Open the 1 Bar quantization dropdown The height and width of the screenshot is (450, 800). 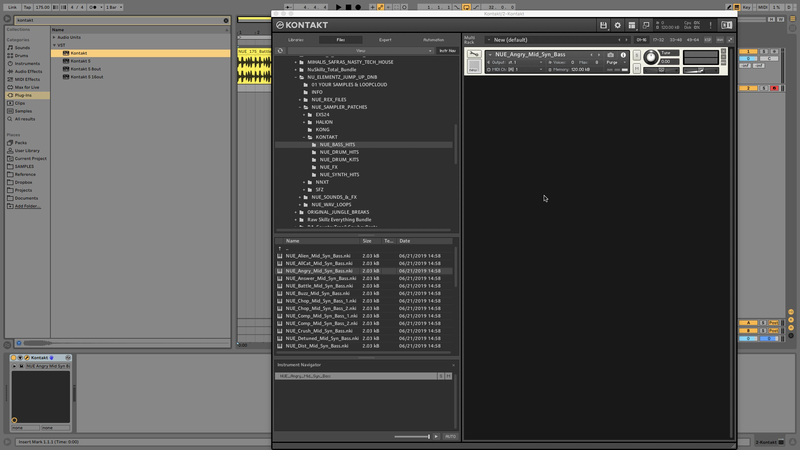click(x=114, y=7)
